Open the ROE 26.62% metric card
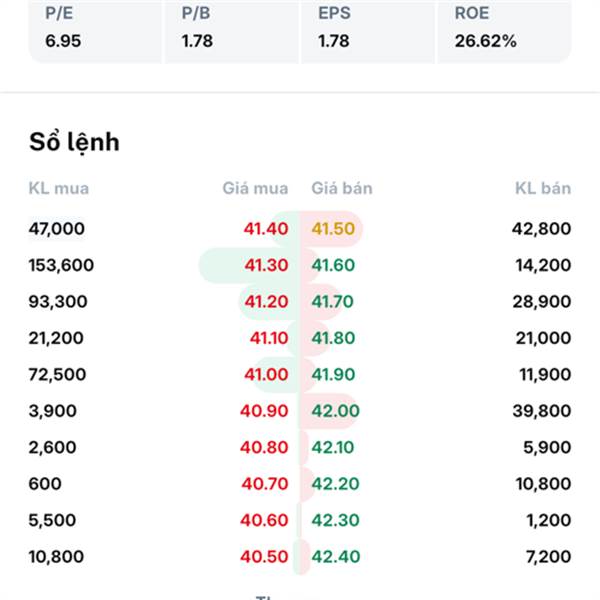This screenshot has width=600, height=600. (x=503, y=29)
